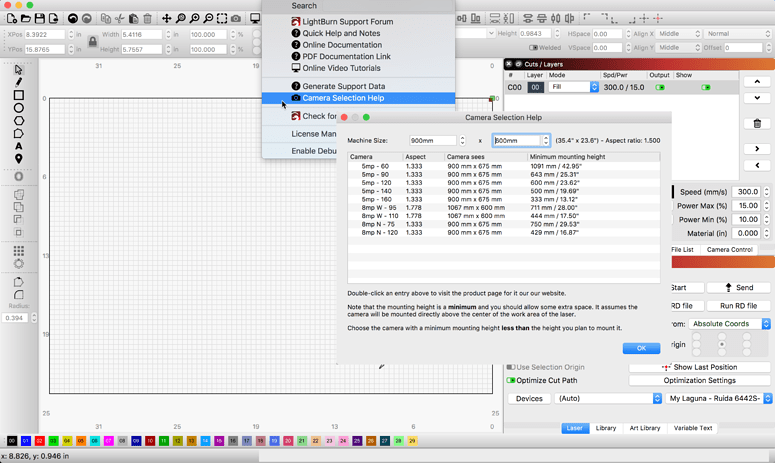
Task: Pick the red 02 palette color swatch
Action: tap(40, 441)
